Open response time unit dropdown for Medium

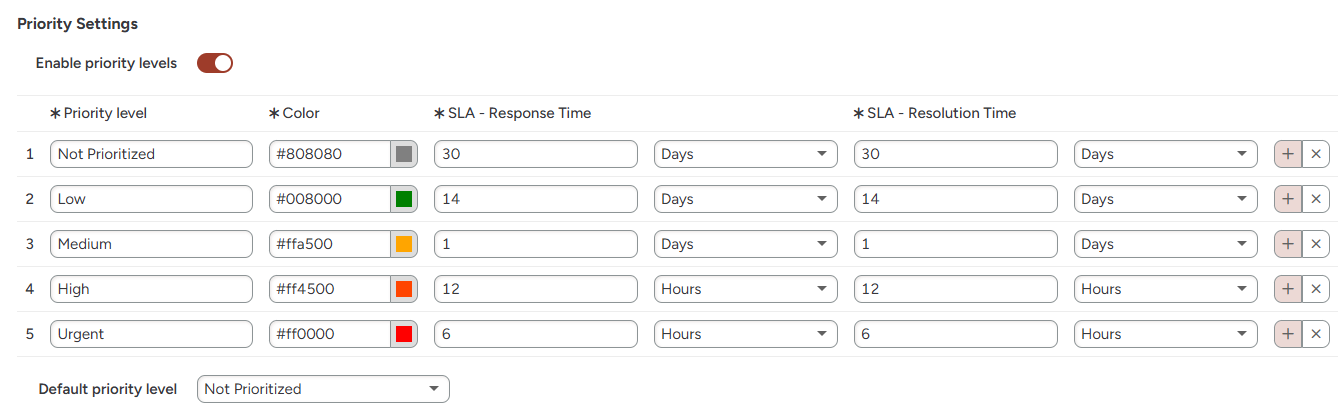pyautogui.click(x=745, y=244)
